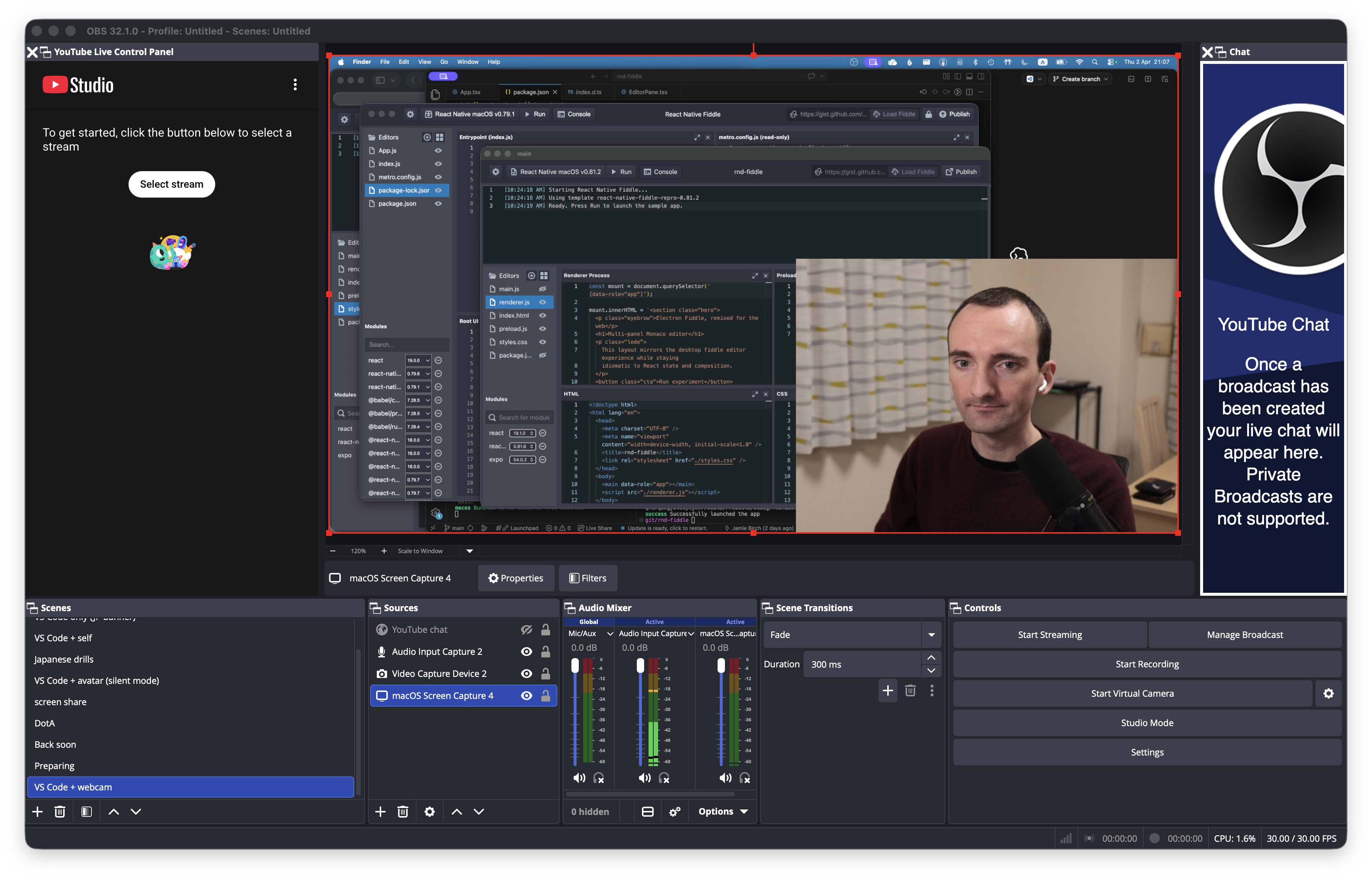The height and width of the screenshot is (880, 1372).
Task: Click Start Streaming
Action: 1049,634
